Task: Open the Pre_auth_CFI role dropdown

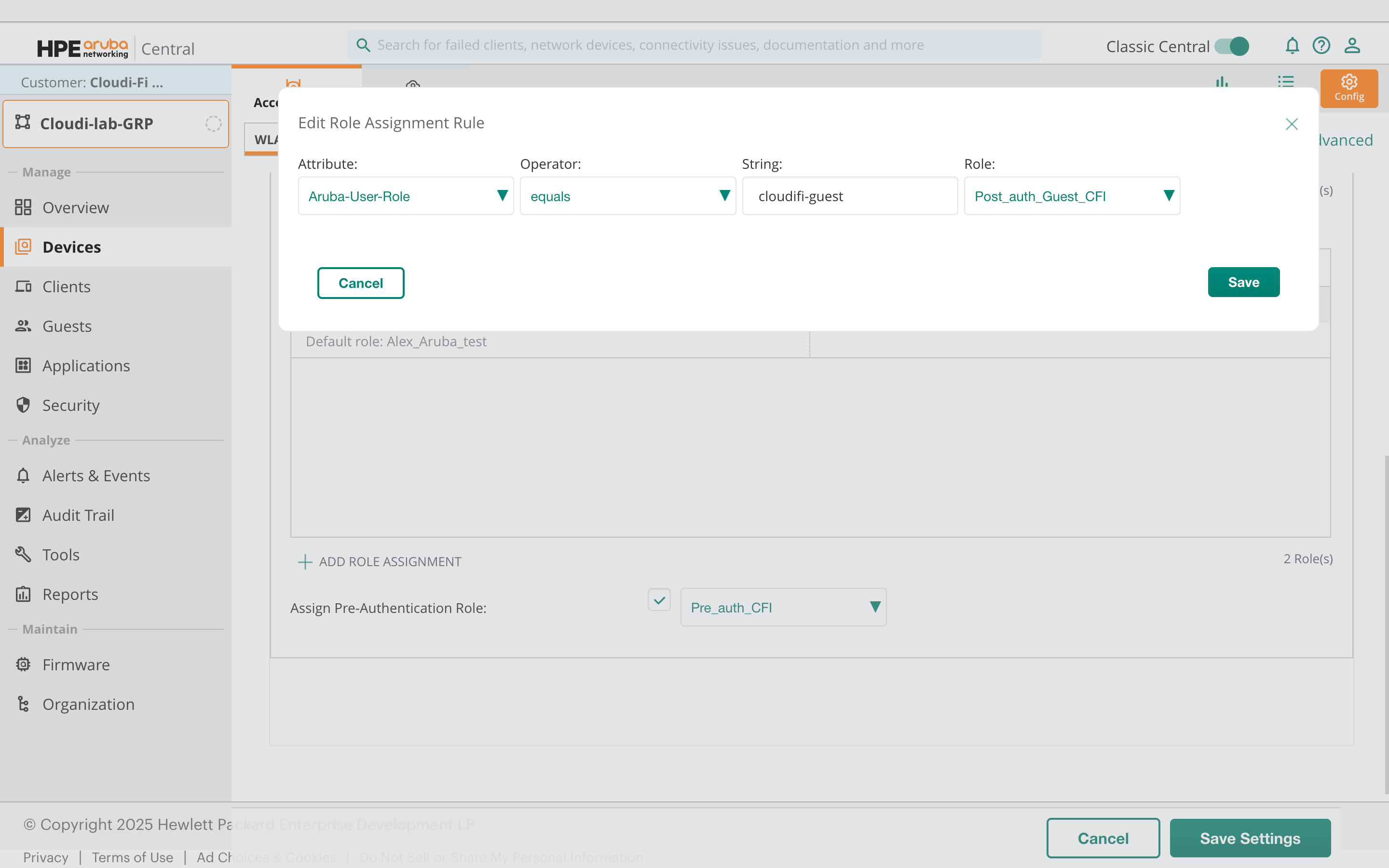Action: point(783,608)
